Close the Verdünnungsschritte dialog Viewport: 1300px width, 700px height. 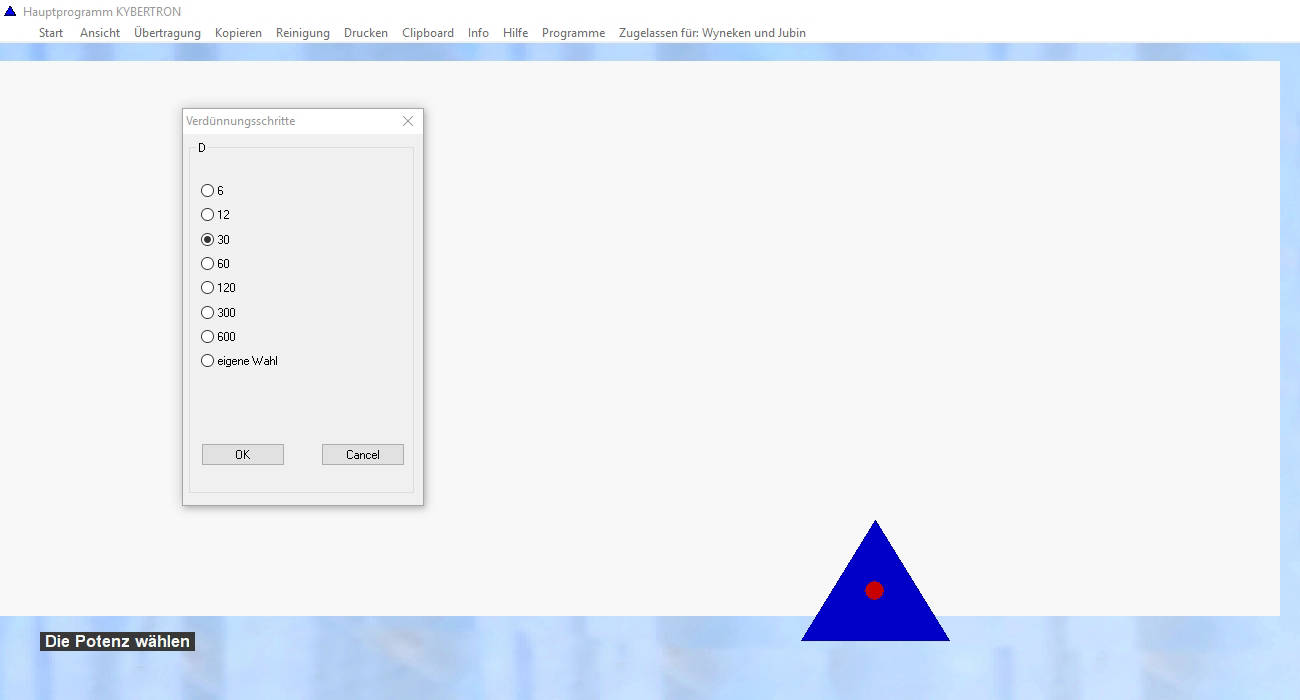(407, 121)
